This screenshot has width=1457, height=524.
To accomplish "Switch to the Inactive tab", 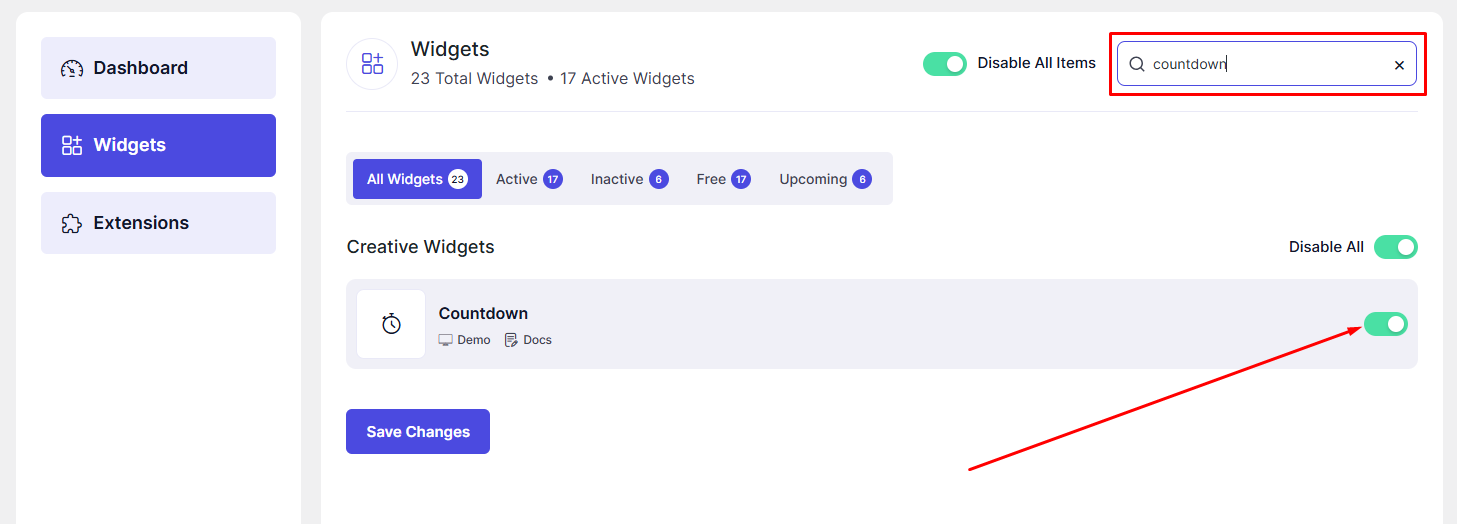I will 629,179.
